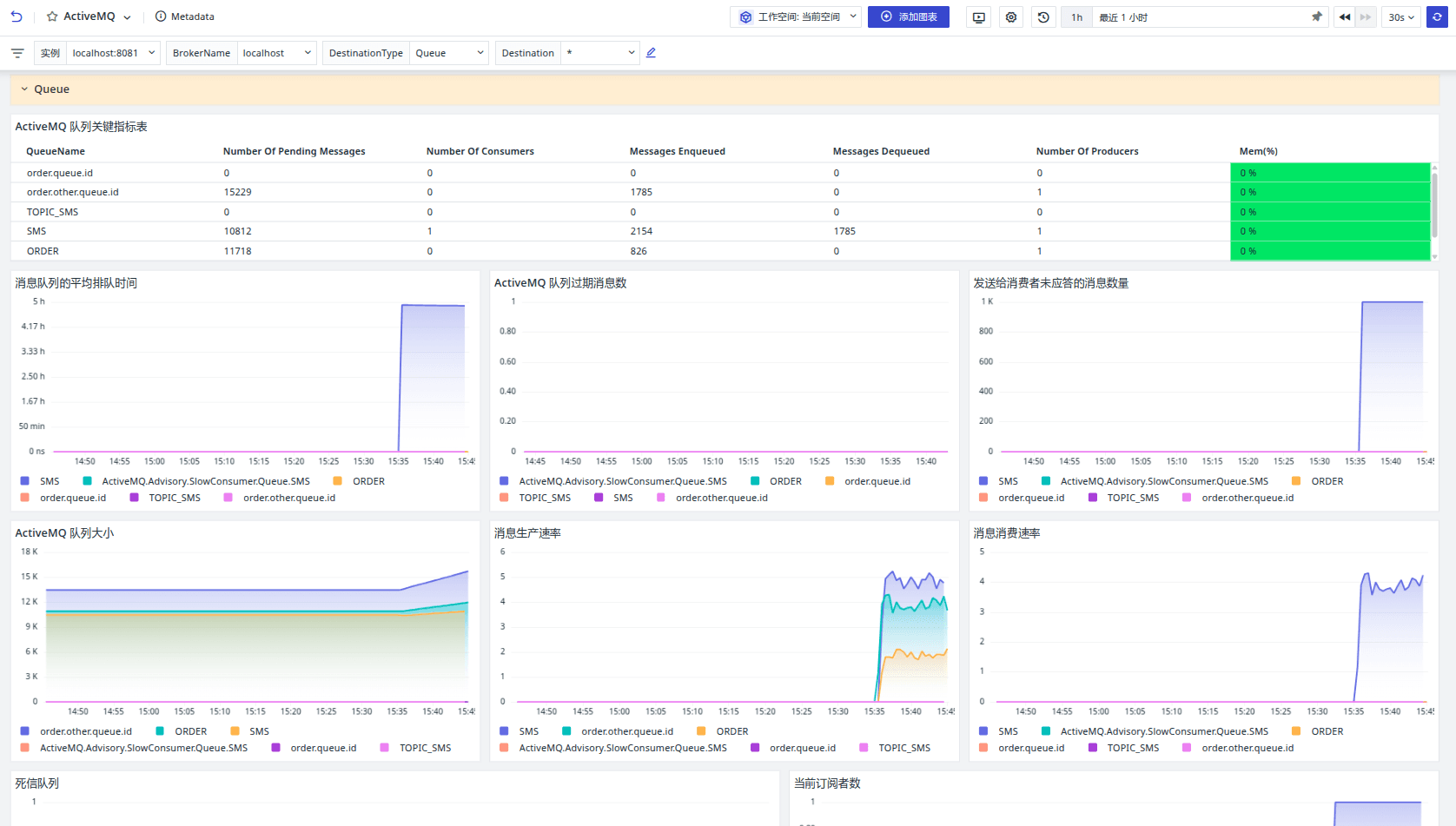The image size is (1456, 826).
Task: Click blue SMS color swatch in 未应答的消息数量 legend
Action: pos(983,481)
